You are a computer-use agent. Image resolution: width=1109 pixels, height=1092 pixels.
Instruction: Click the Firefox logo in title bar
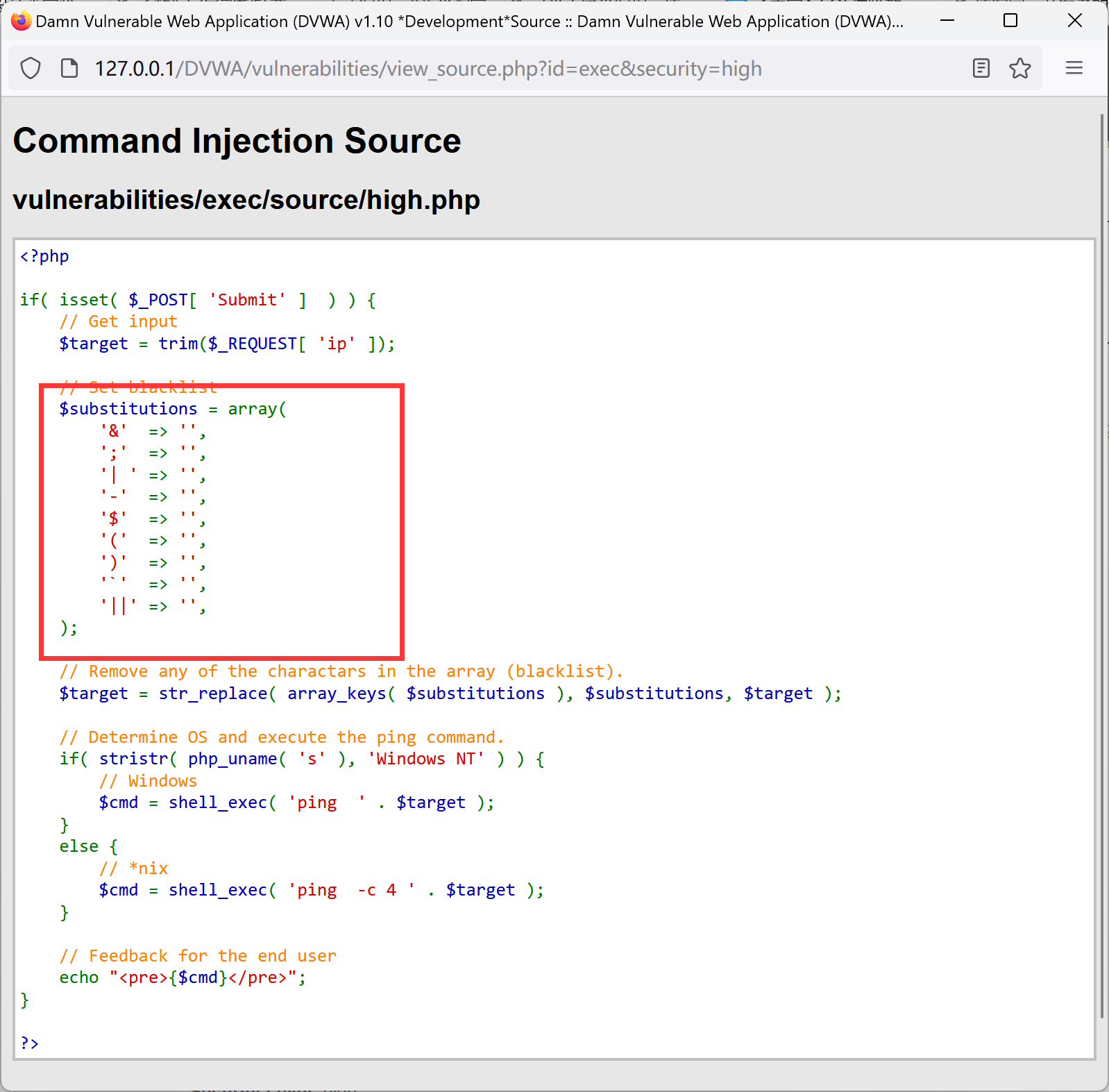pos(21,21)
